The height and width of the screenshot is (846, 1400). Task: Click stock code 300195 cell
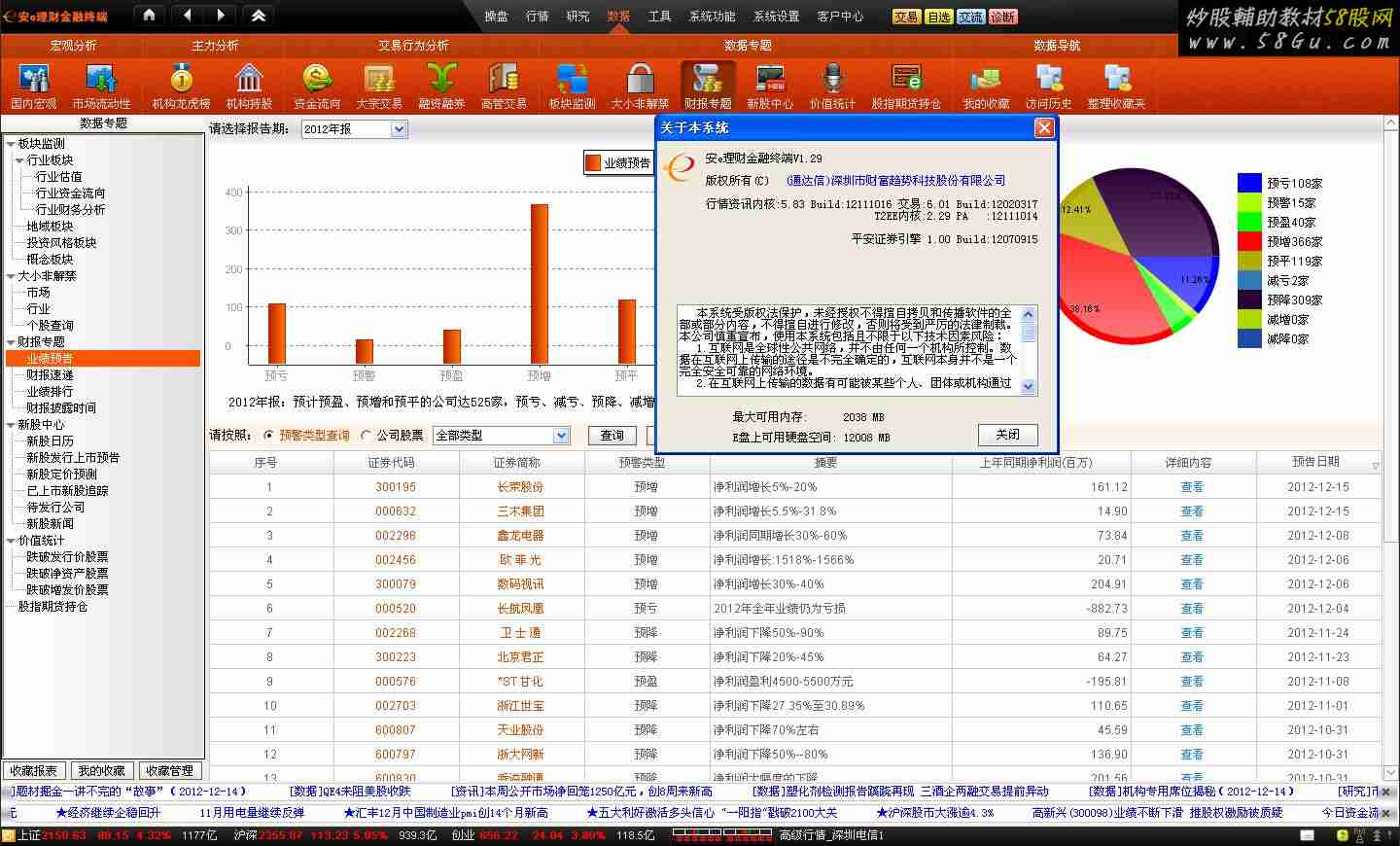point(396,487)
